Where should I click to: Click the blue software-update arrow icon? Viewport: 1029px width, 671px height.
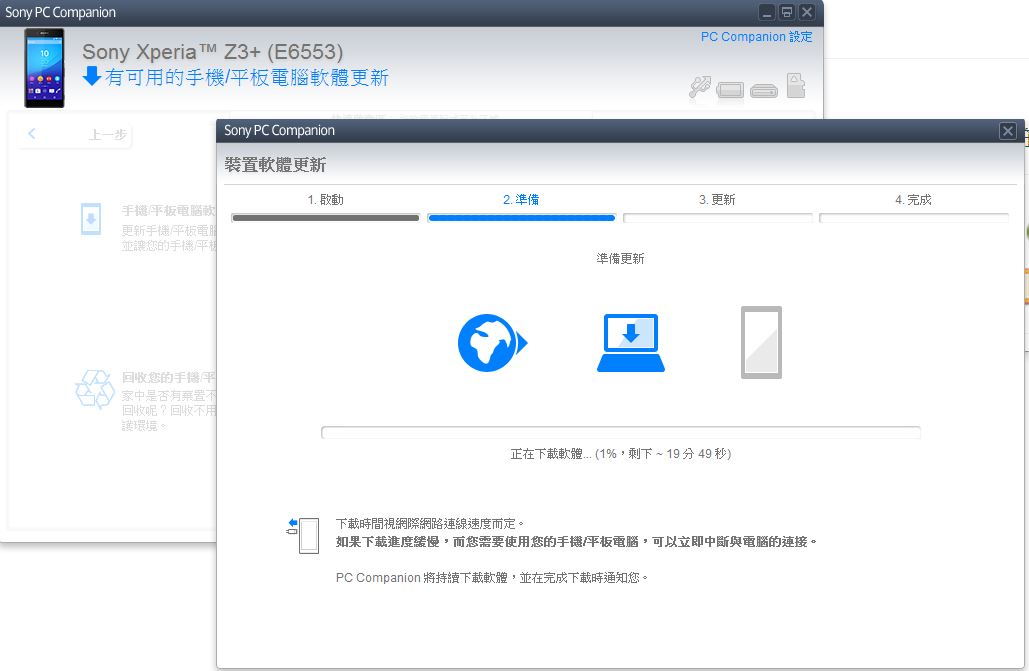coord(92,76)
